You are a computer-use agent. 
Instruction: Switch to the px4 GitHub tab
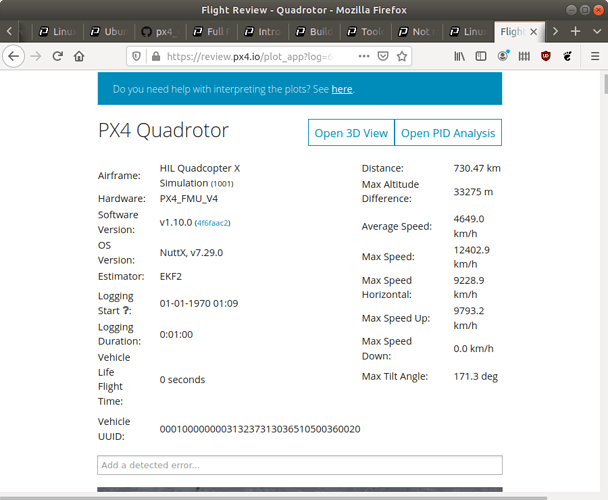click(160, 32)
